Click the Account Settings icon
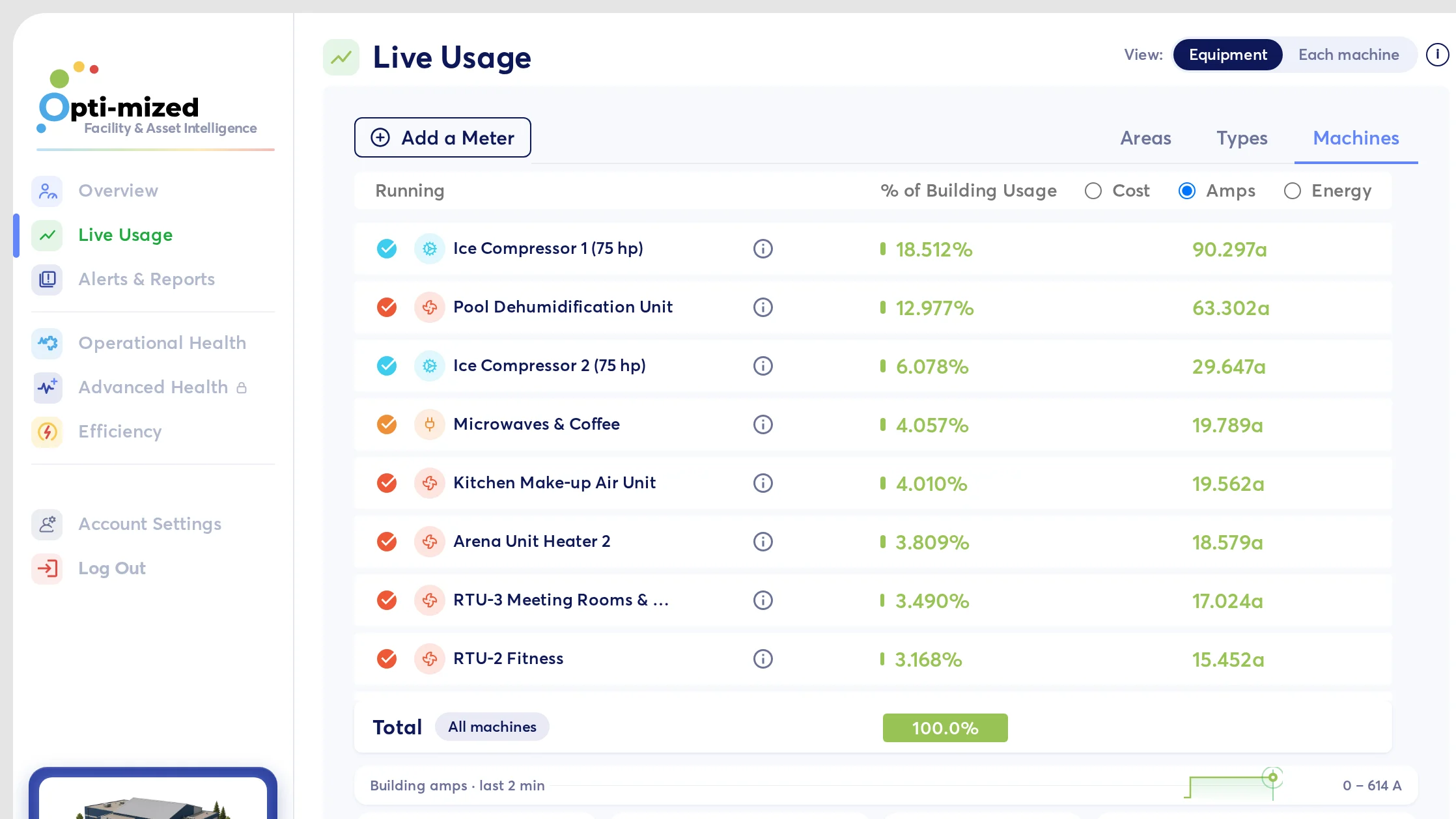1456x819 pixels. [x=47, y=524]
